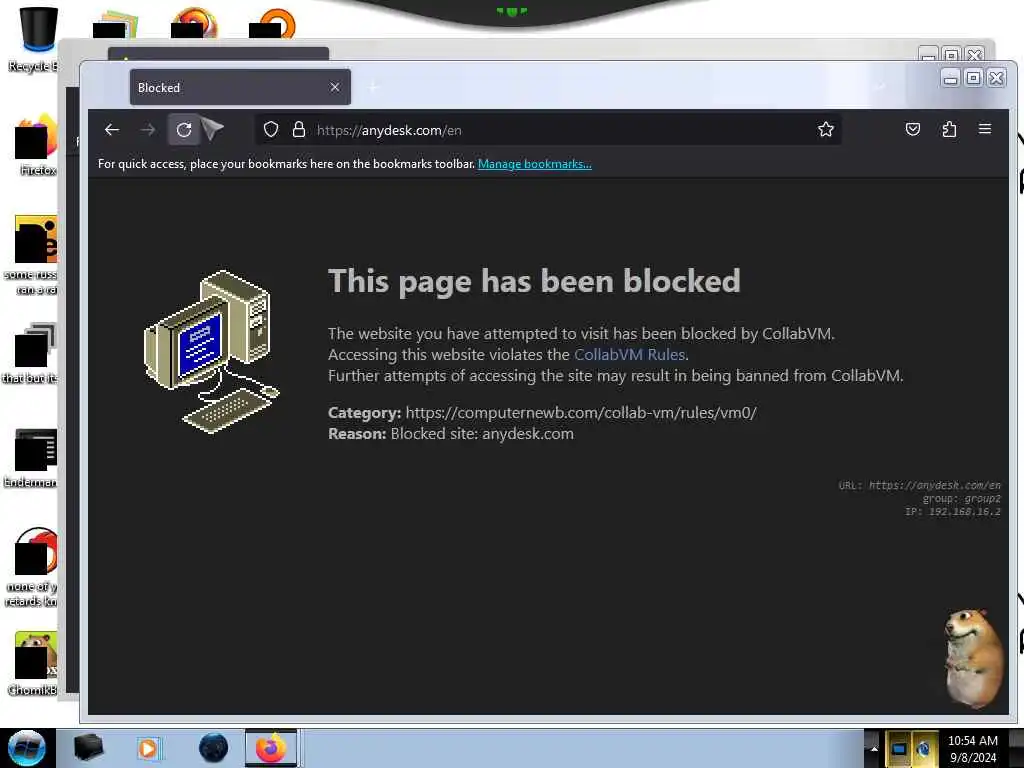Click the hamster figure on the desktop
Image resolution: width=1024 pixels, height=768 pixels.
(974, 658)
